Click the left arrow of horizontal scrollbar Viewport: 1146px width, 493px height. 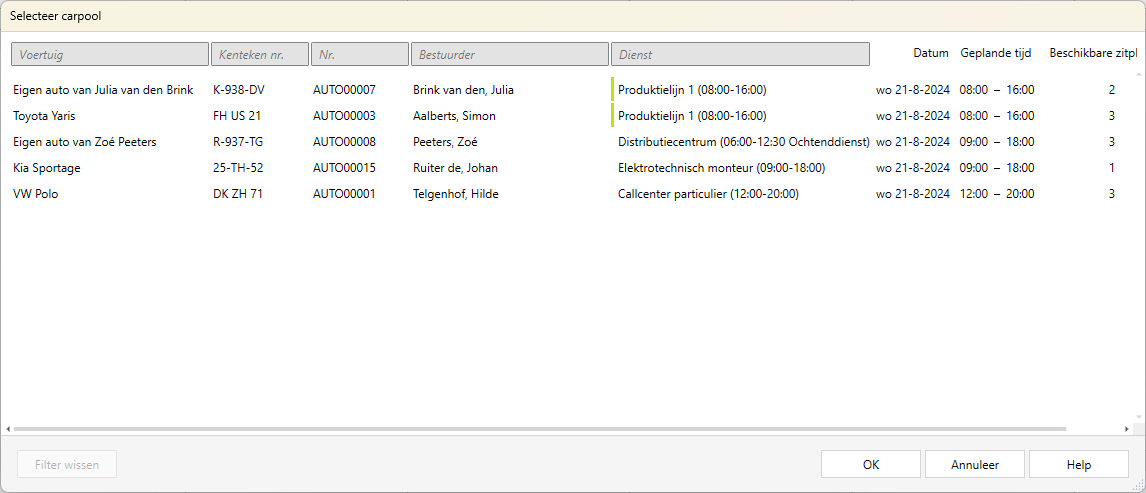[x=8, y=429]
